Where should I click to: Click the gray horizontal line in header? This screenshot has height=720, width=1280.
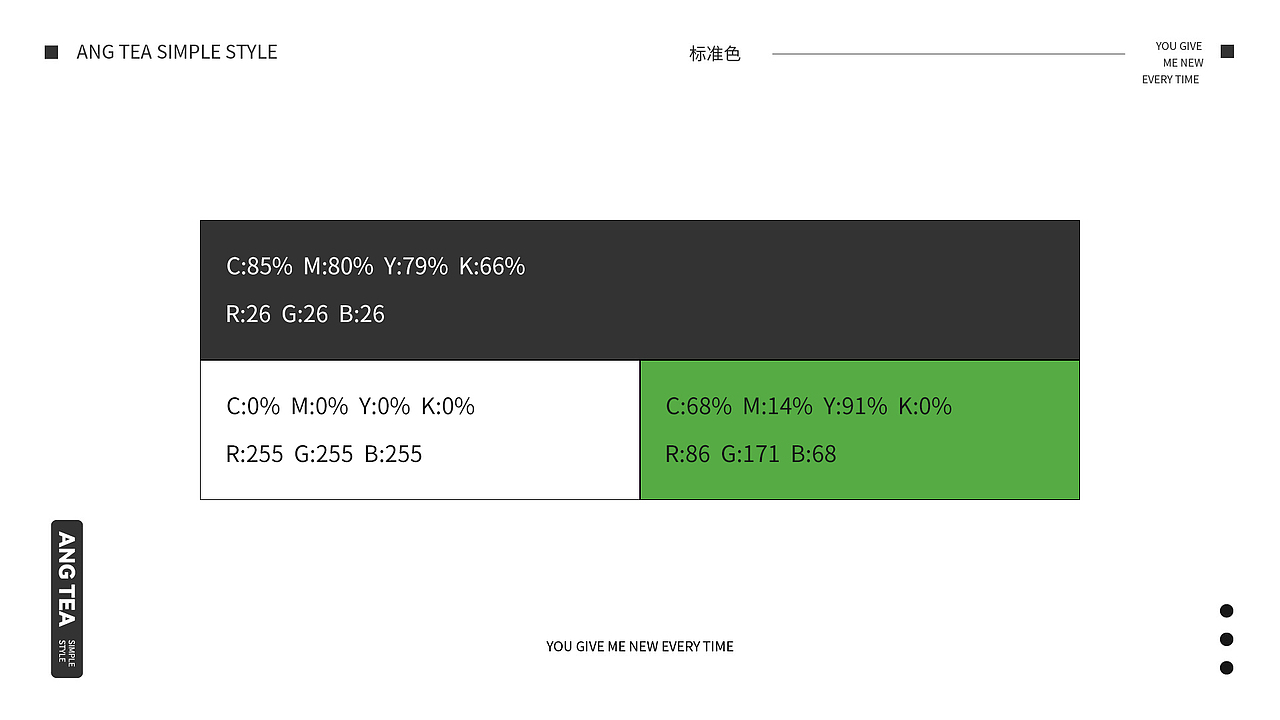coord(948,54)
